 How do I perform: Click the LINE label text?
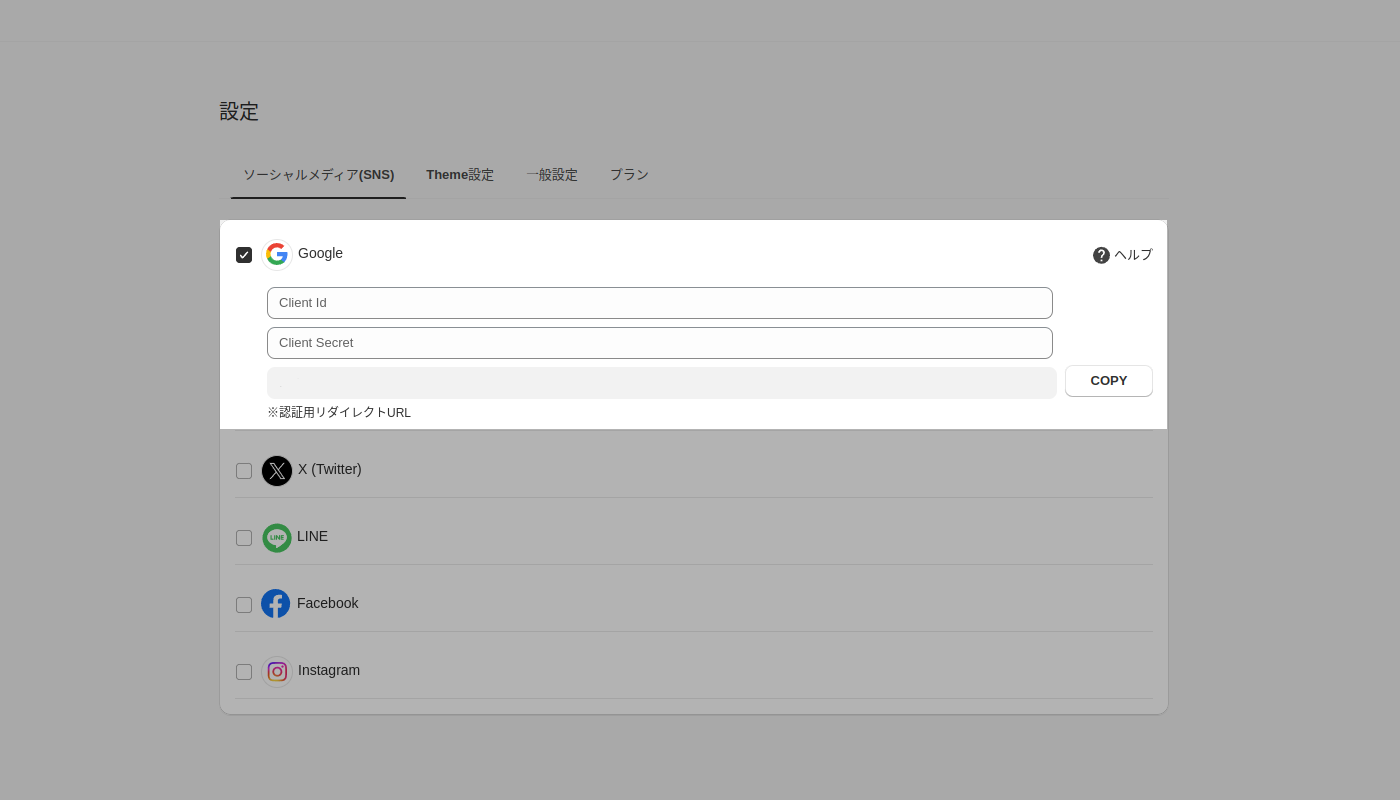click(x=312, y=536)
